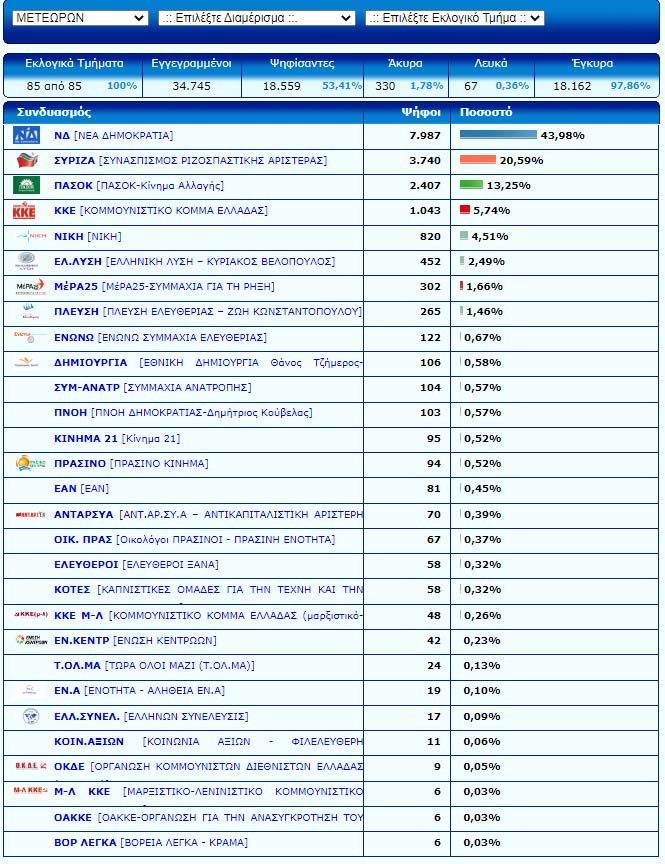
Task: Open the ΠΑΣΟΚ-Κίνημα Αλλαγής link
Action: coord(139,185)
